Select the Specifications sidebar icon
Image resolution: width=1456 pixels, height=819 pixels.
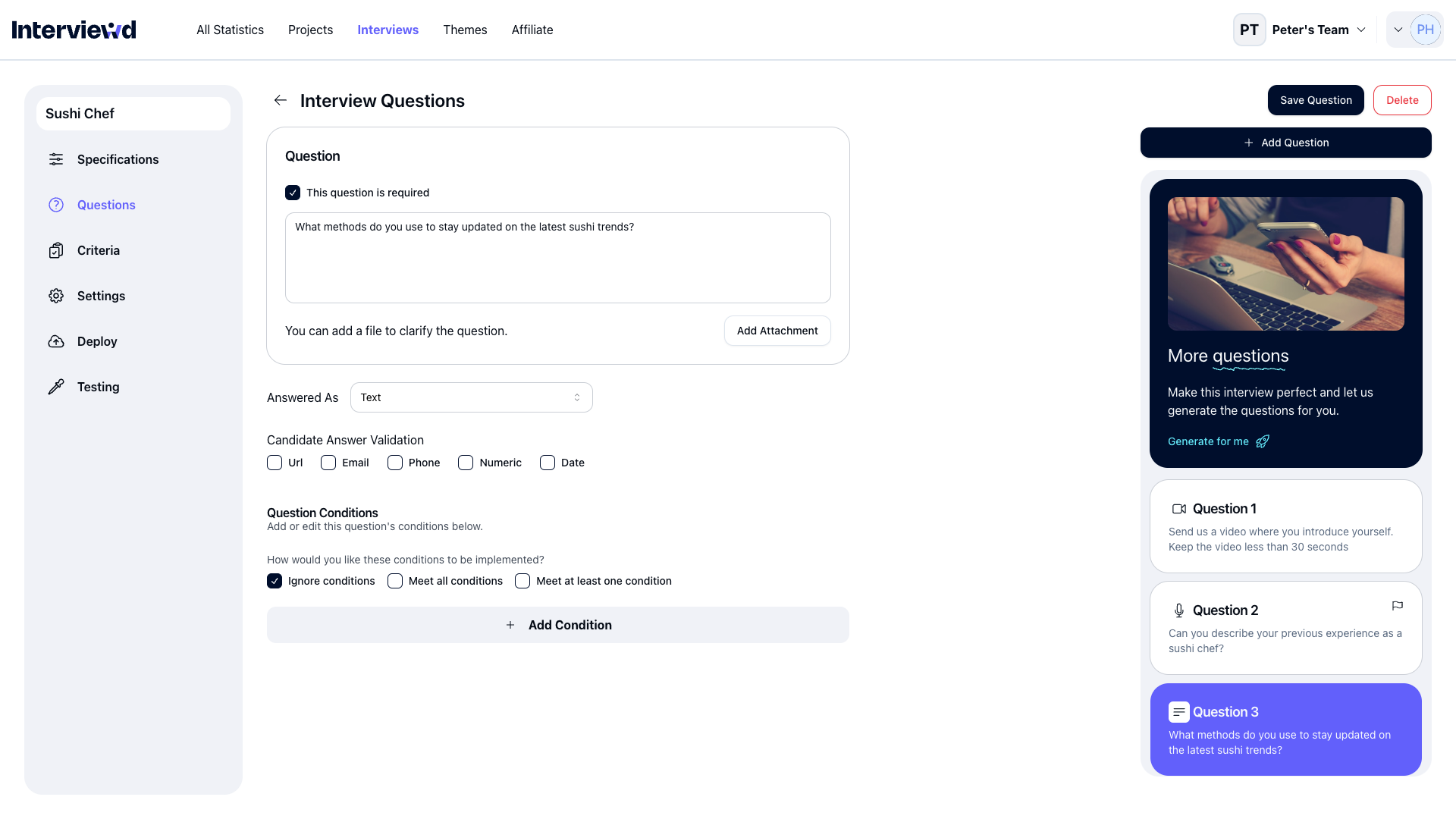click(56, 159)
